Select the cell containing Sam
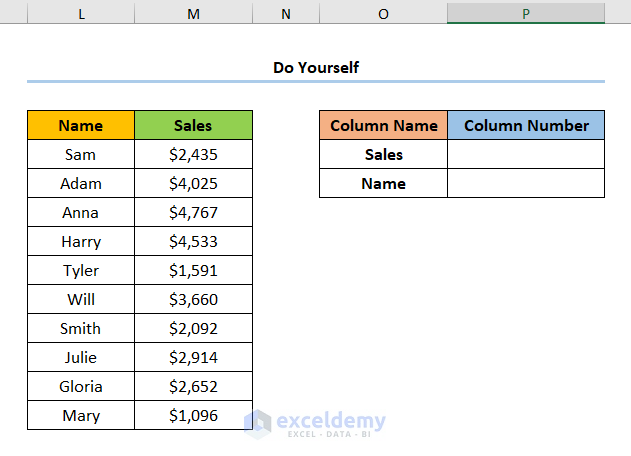631x456 pixels. 80,154
